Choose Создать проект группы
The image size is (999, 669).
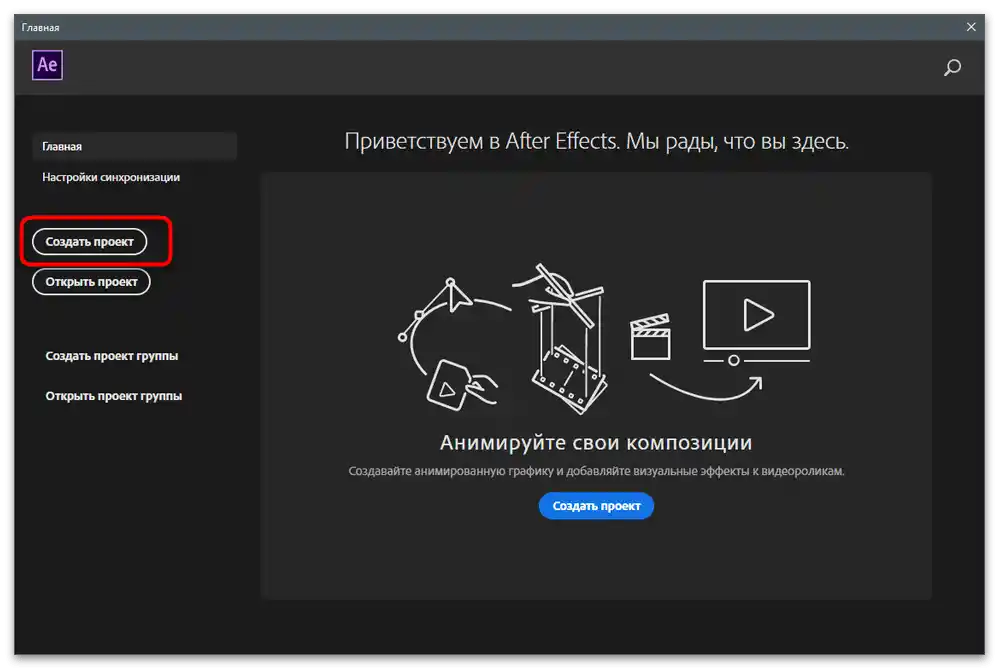111,356
